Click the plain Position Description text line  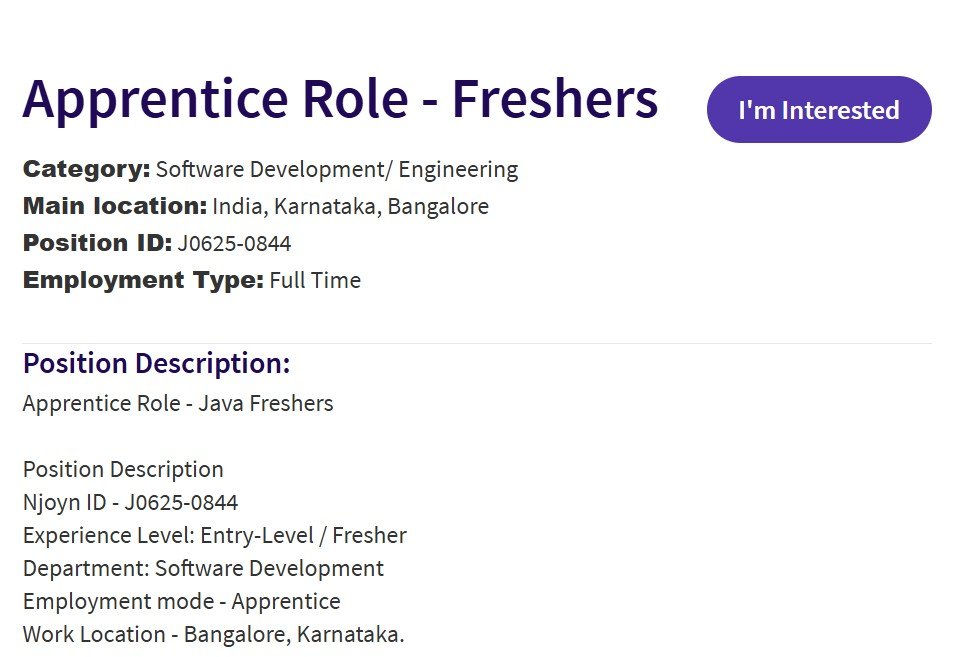(x=123, y=469)
